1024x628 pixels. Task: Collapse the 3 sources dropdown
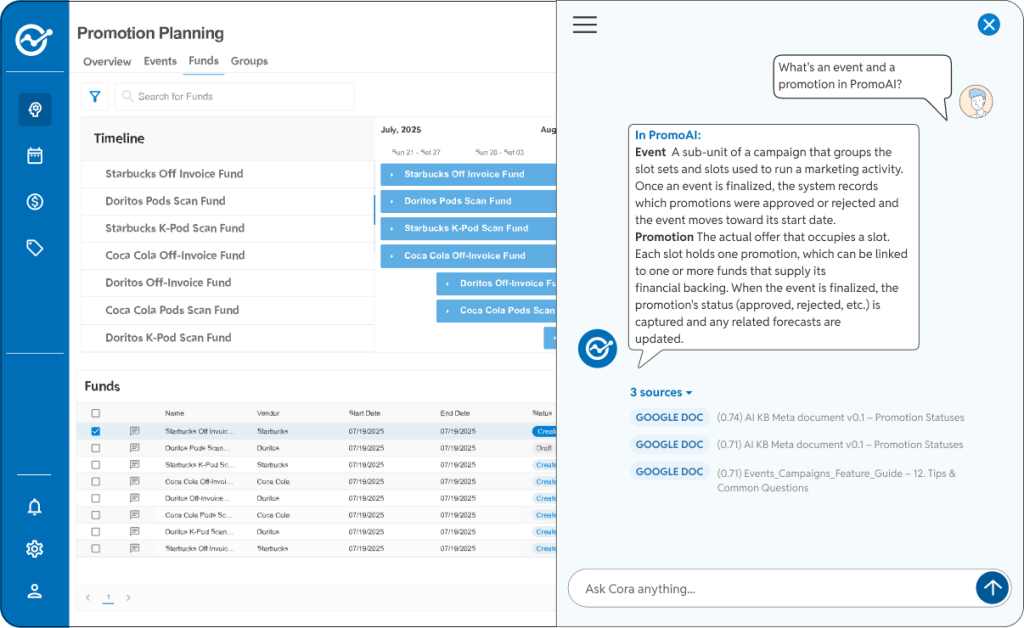(661, 392)
